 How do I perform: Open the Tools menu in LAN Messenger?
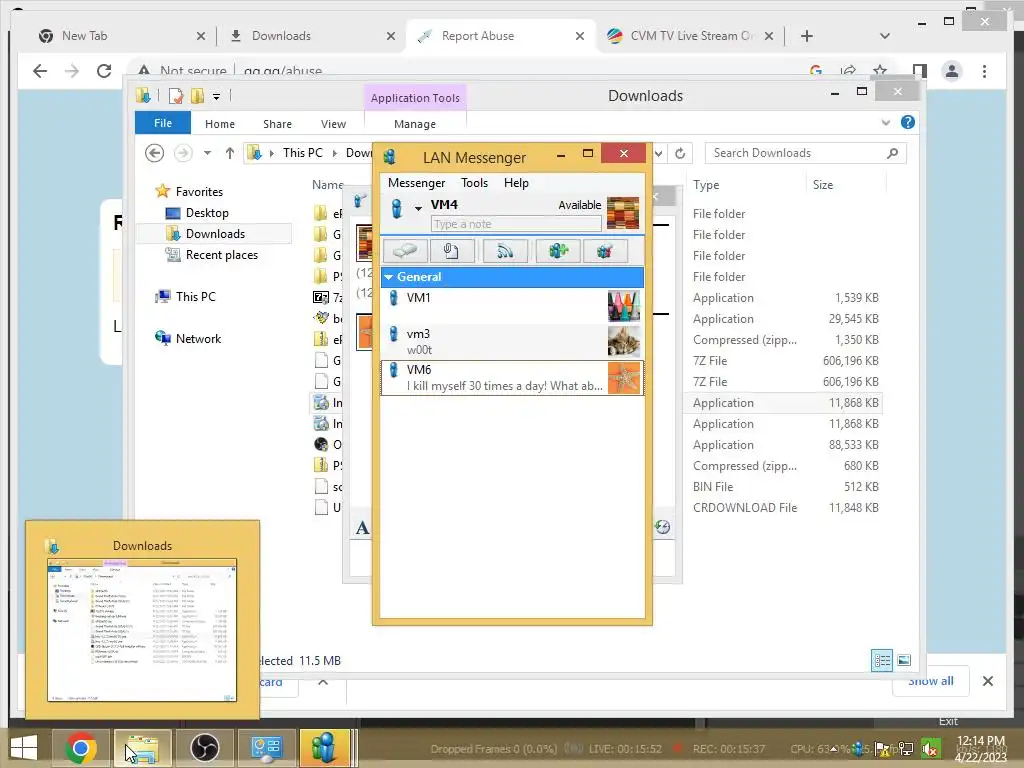click(474, 183)
